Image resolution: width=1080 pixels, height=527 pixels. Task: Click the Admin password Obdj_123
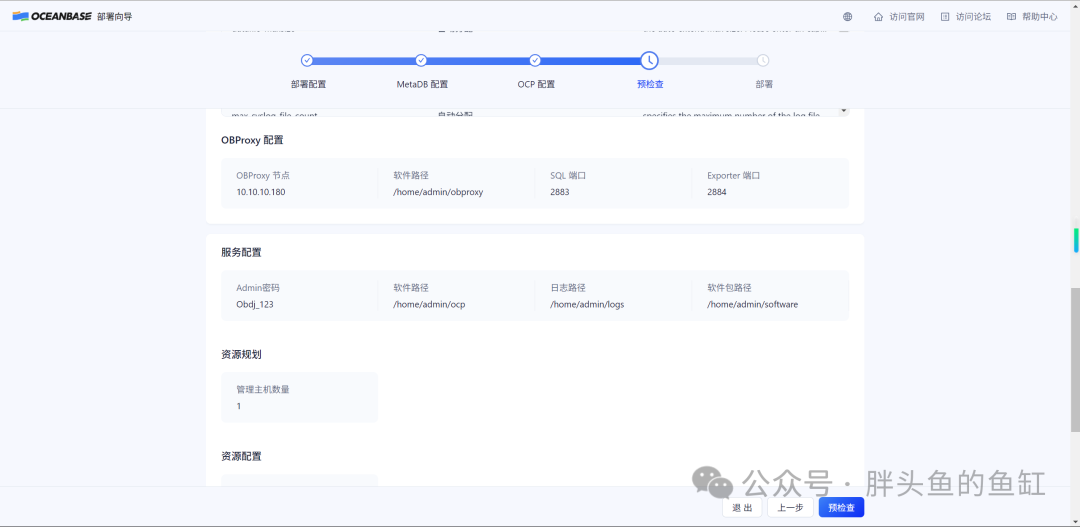tap(255, 304)
